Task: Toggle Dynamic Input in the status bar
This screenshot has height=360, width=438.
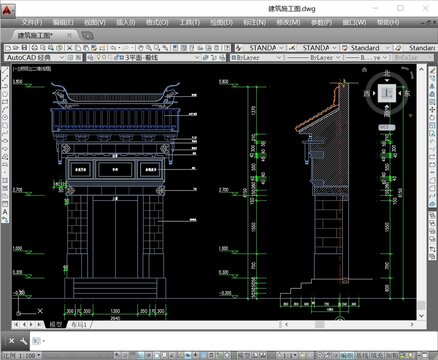Action: point(187,355)
